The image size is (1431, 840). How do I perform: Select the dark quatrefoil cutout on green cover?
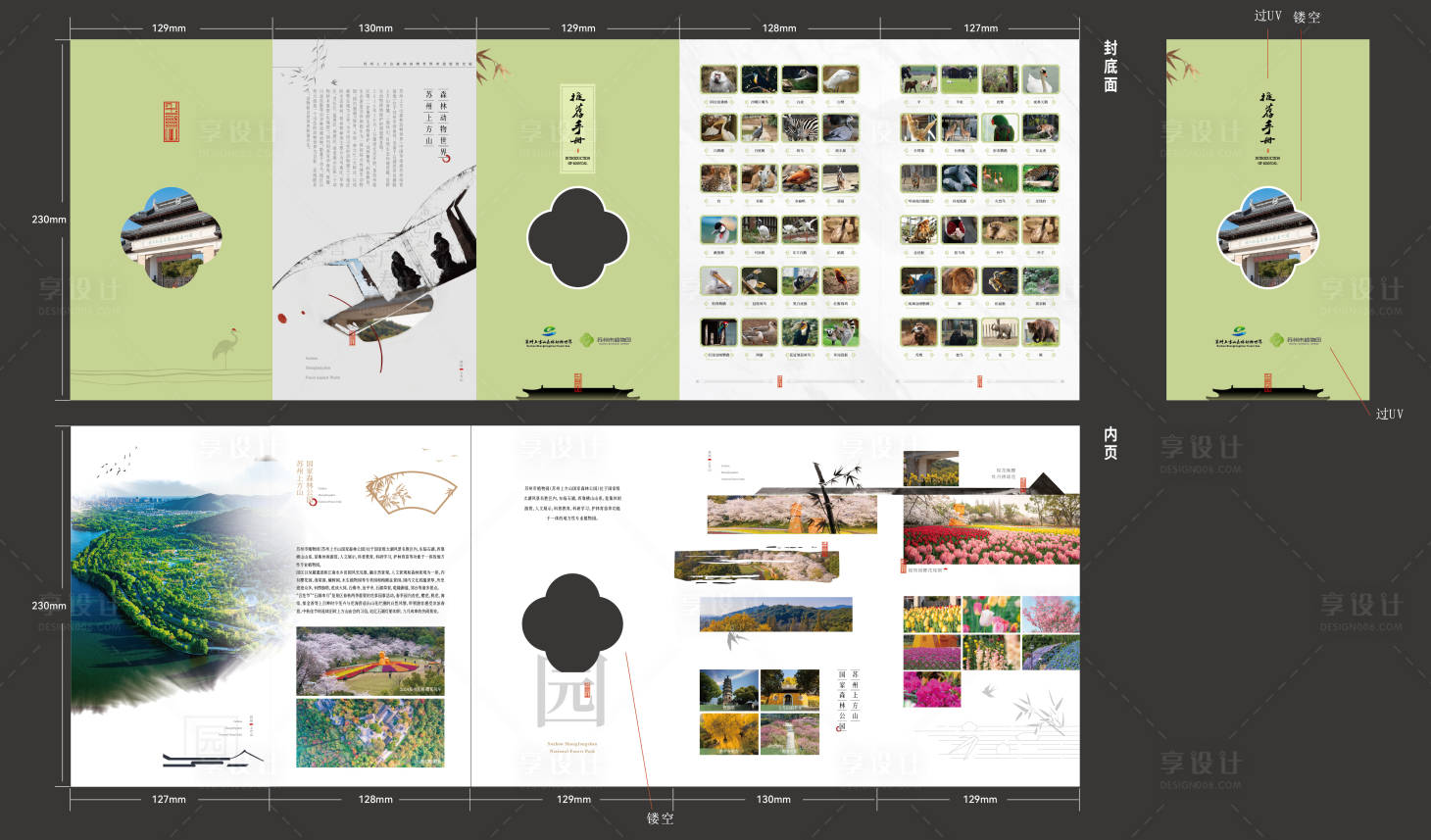point(577,237)
